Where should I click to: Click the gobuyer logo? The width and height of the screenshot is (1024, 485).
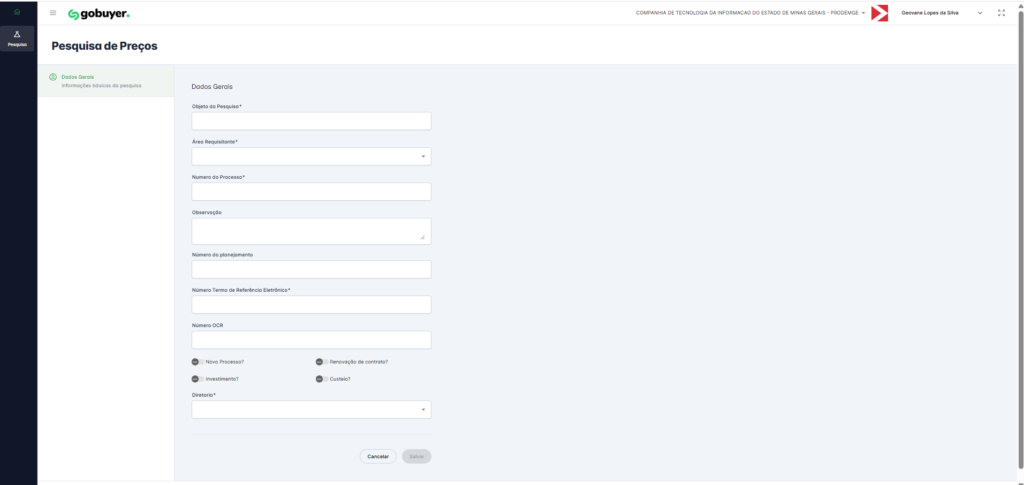click(x=99, y=13)
